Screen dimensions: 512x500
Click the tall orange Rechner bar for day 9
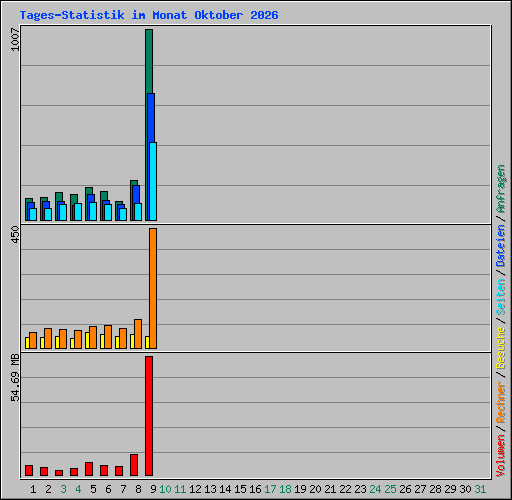[153, 288]
